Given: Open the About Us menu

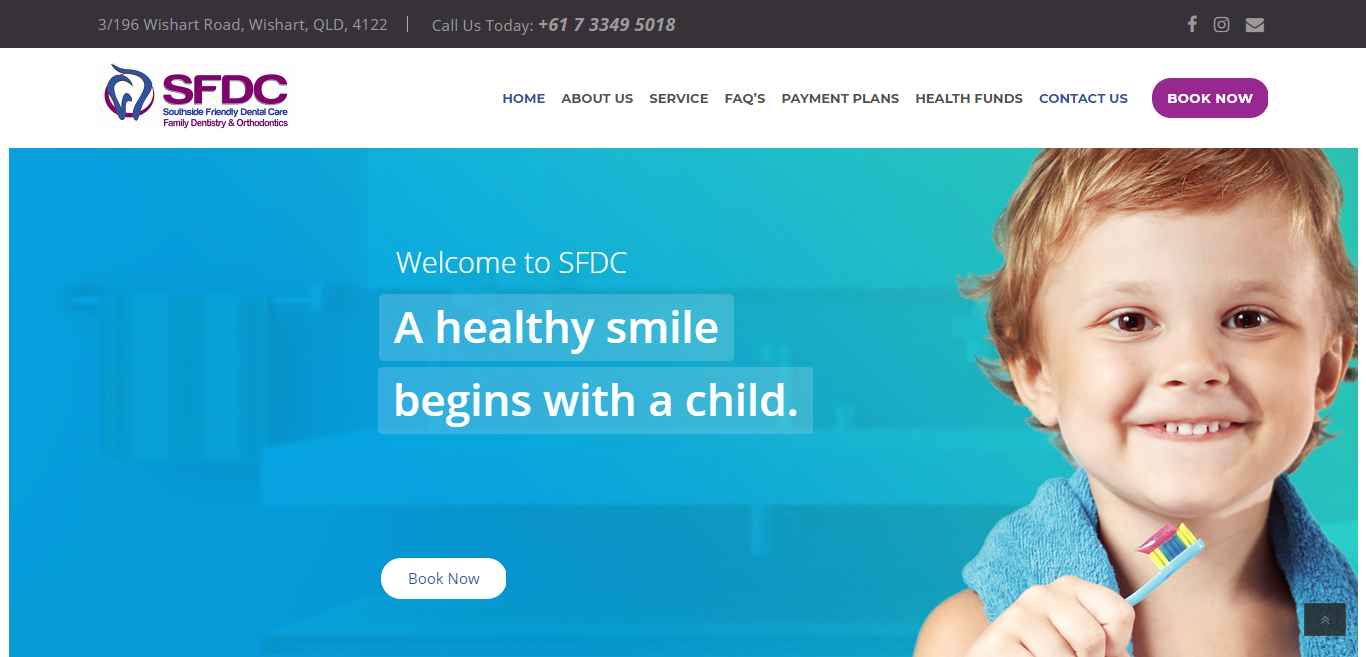Looking at the screenshot, I should (597, 98).
